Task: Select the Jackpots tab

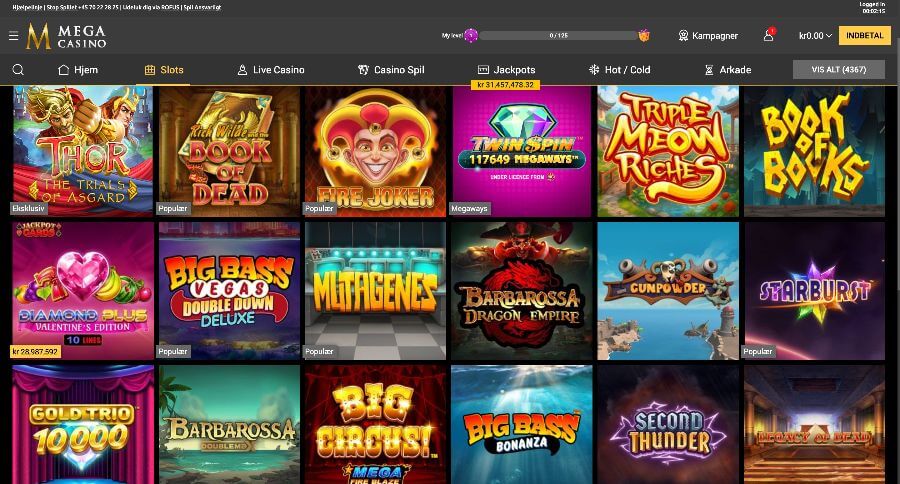Action: click(506, 70)
